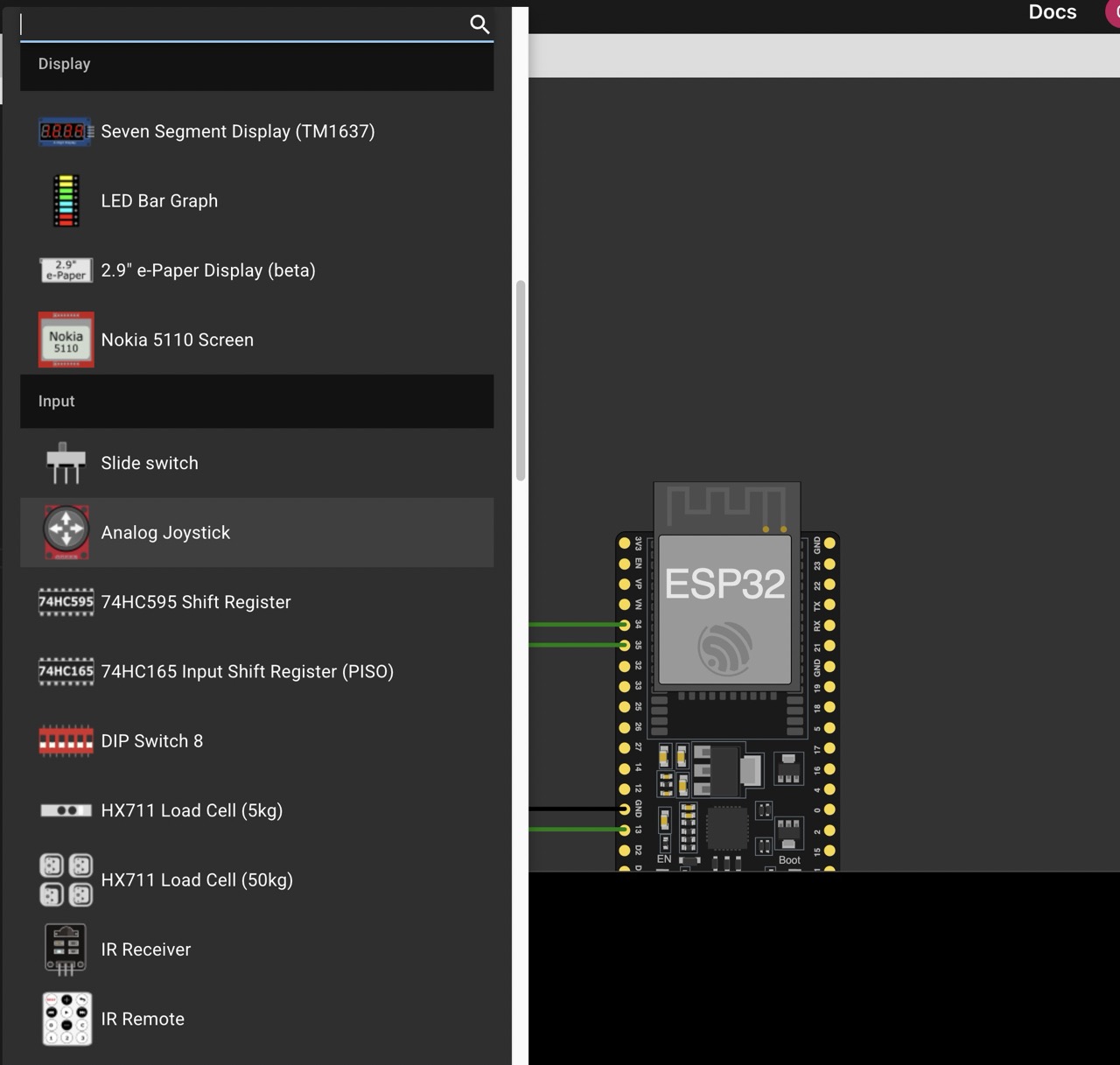Pick the Nokia 5110 Screen icon
The image size is (1120, 1065).
66,340
